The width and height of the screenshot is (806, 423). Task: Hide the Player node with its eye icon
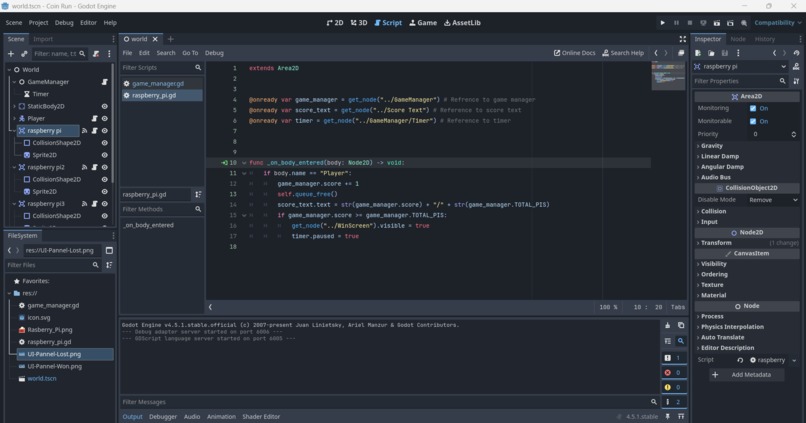coord(104,118)
